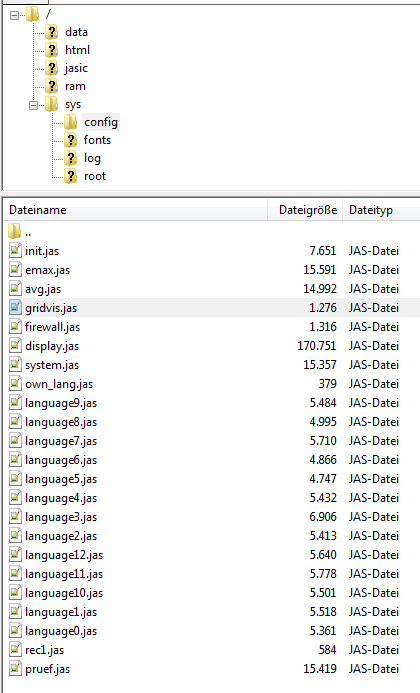Screen dimensions: 420x693
Task: Click the init.jas file icon
Action: click(x=15, y=250)
